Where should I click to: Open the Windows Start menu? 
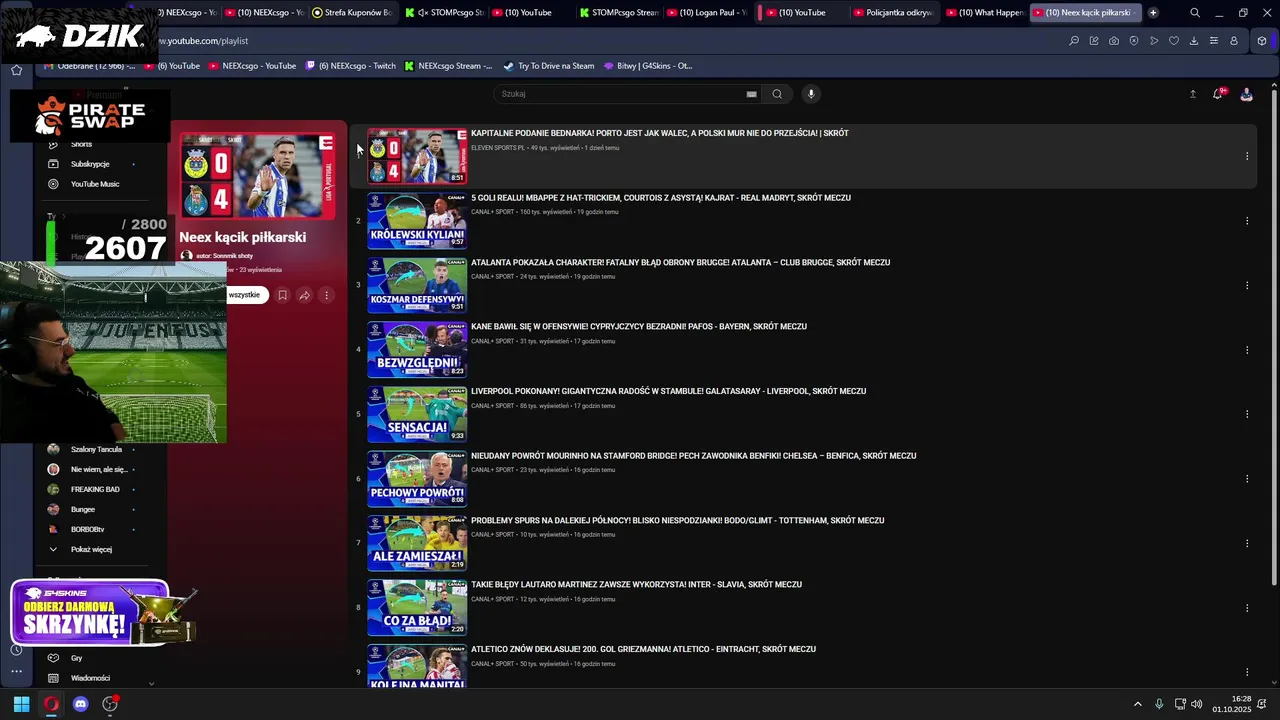tap(21, 704)
